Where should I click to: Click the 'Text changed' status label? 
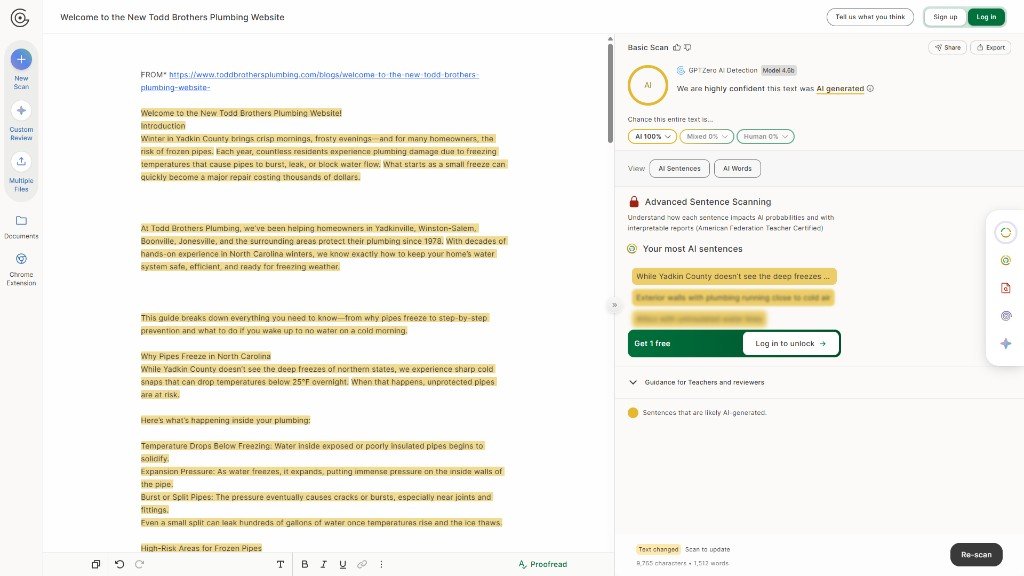658,550
